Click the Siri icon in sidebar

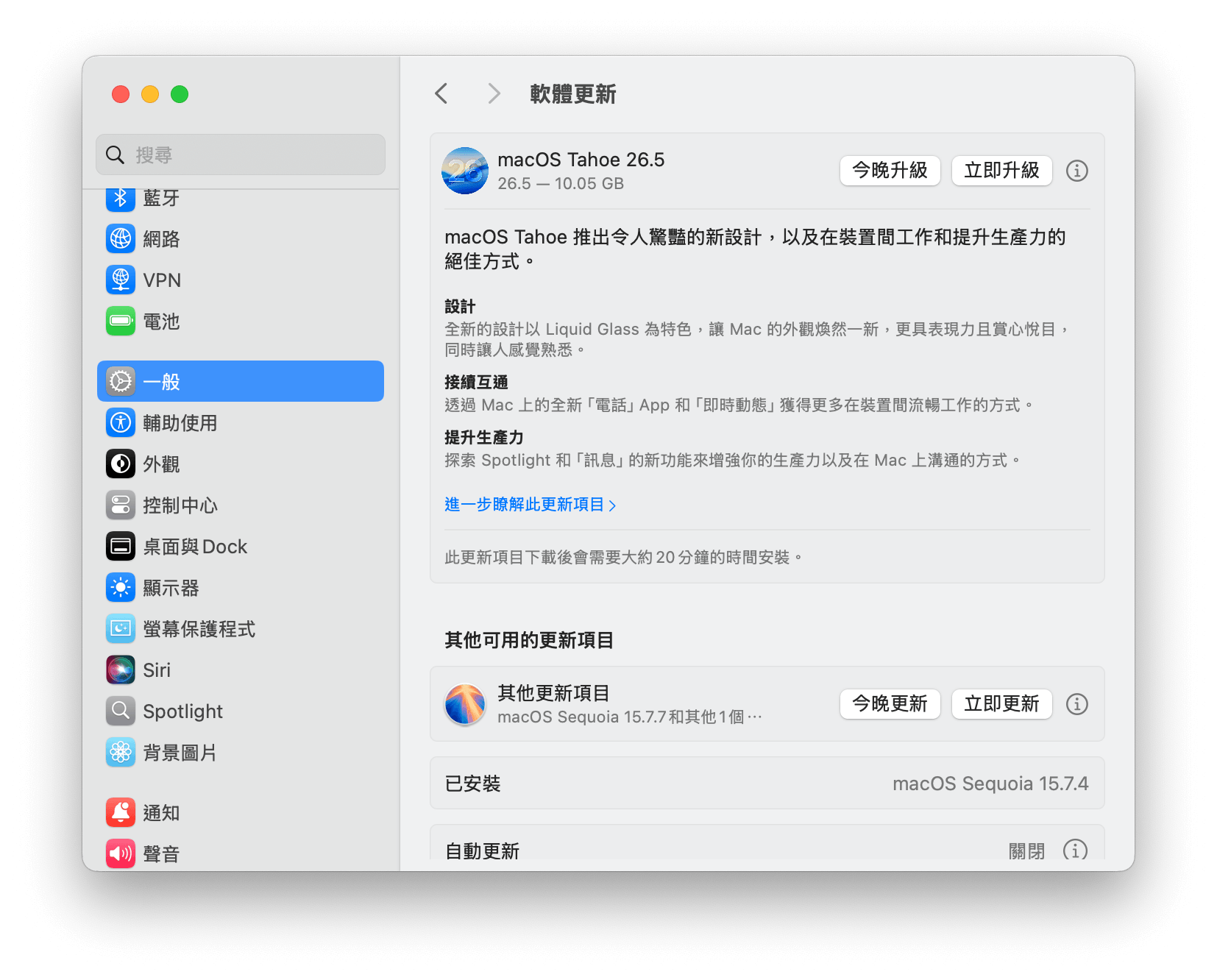point(121,670)
